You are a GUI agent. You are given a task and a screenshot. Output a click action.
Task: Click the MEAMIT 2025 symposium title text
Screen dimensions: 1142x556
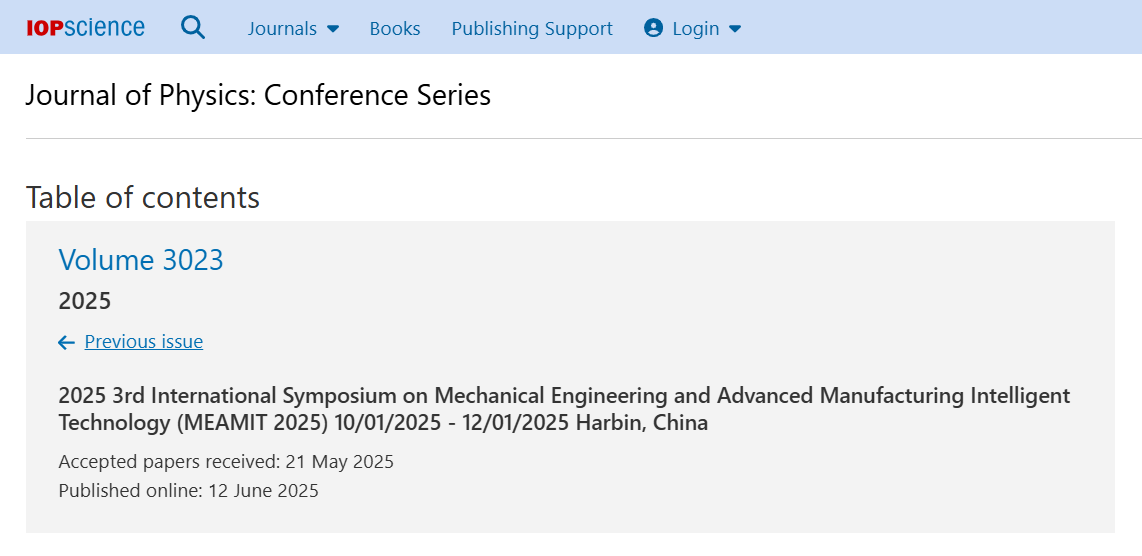pos(564,409)
